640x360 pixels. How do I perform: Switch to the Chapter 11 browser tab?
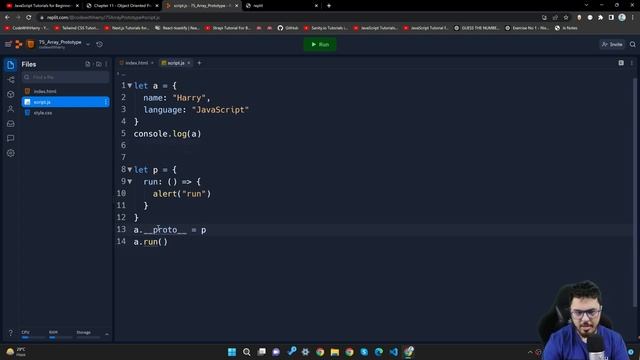(x=122, y=6)
